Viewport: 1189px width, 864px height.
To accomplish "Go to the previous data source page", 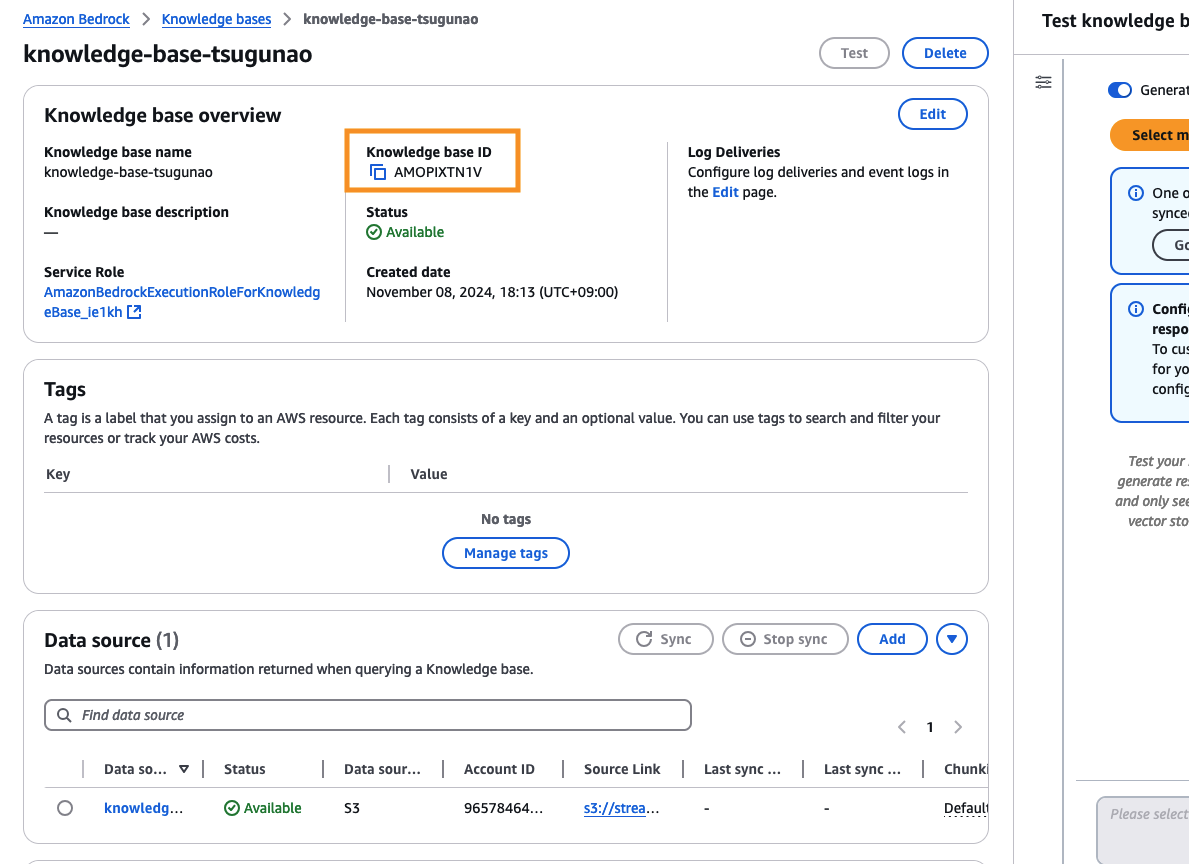I will [902, 727].
